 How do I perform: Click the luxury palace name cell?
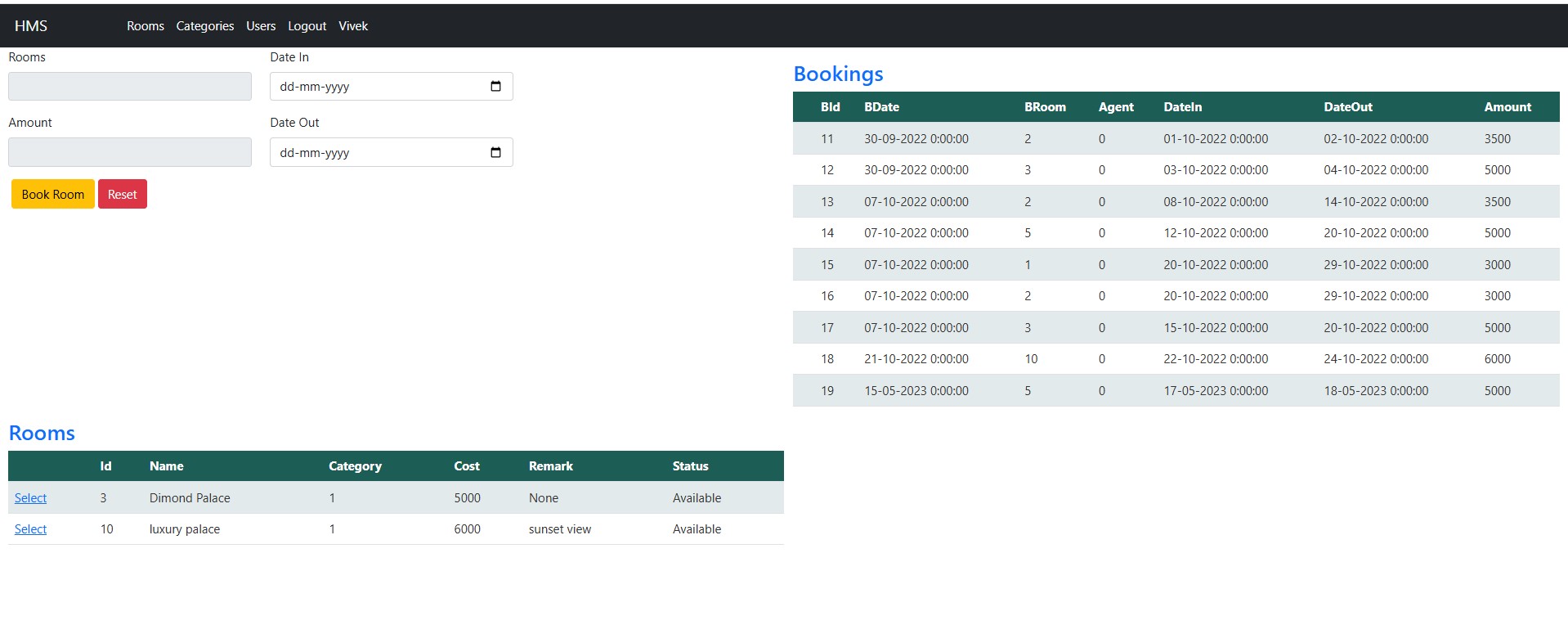[185, 529]
